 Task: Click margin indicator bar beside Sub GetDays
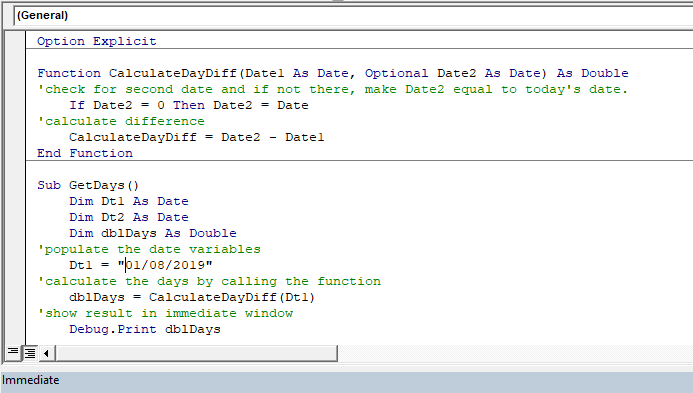point(15,185)
